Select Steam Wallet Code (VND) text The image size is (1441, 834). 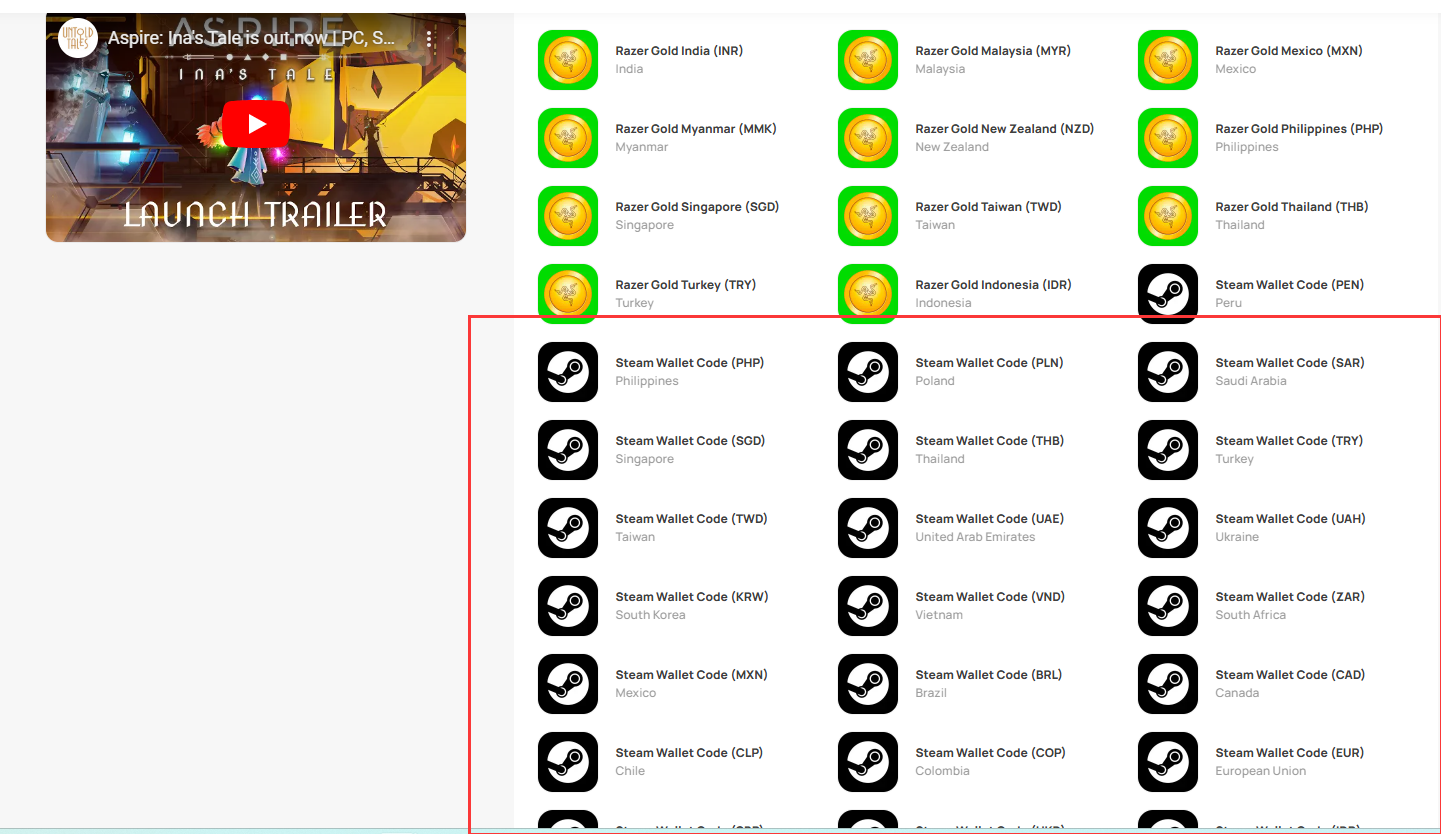pos(990,597)
